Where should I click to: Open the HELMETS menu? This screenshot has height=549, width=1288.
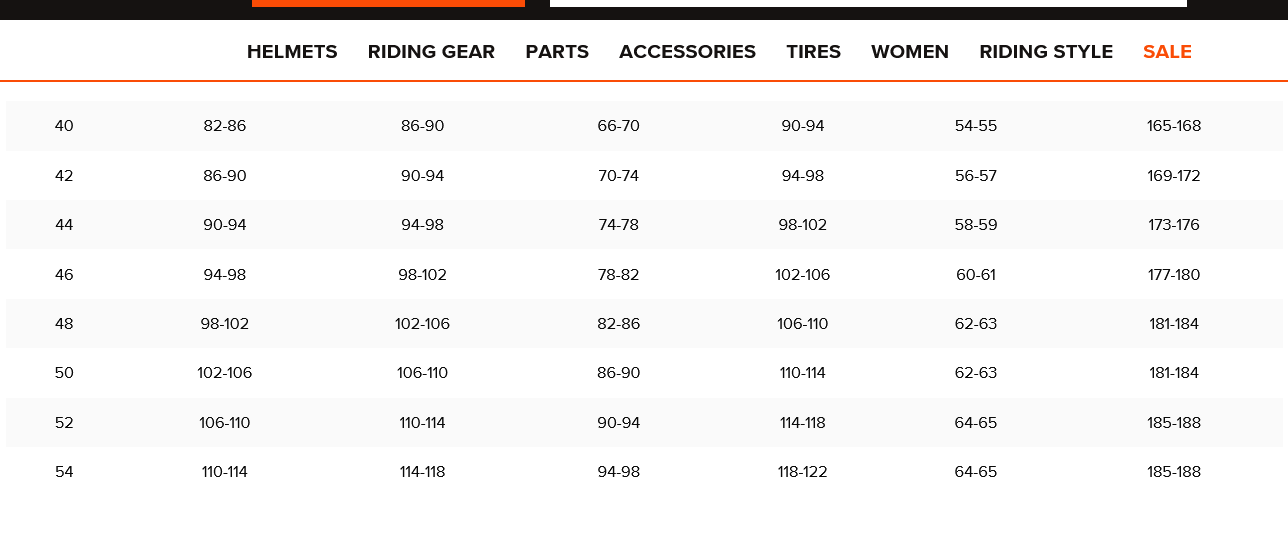click(292, 52)
